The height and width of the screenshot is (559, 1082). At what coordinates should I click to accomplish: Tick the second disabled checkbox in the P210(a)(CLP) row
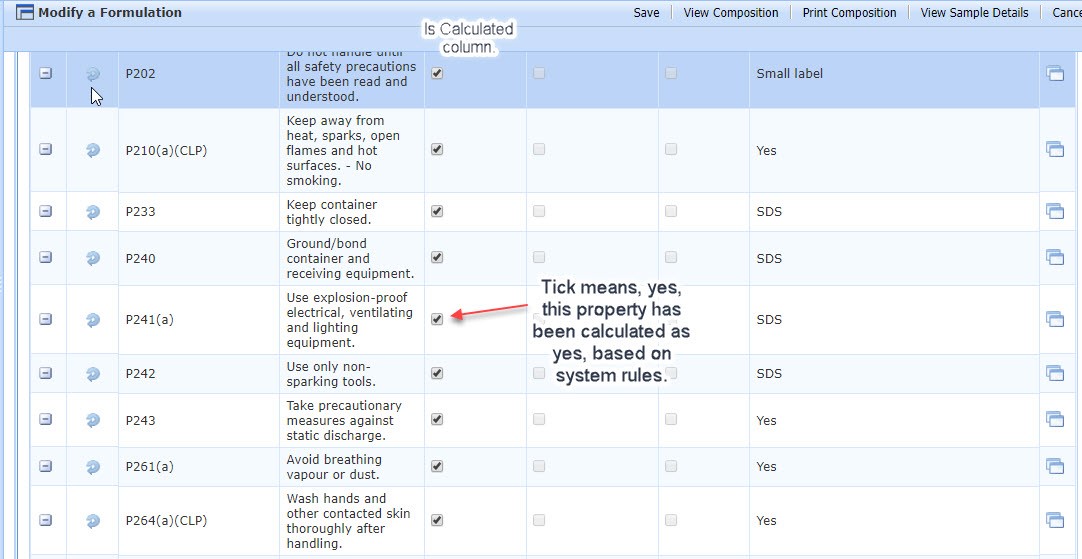pos(671,149)
